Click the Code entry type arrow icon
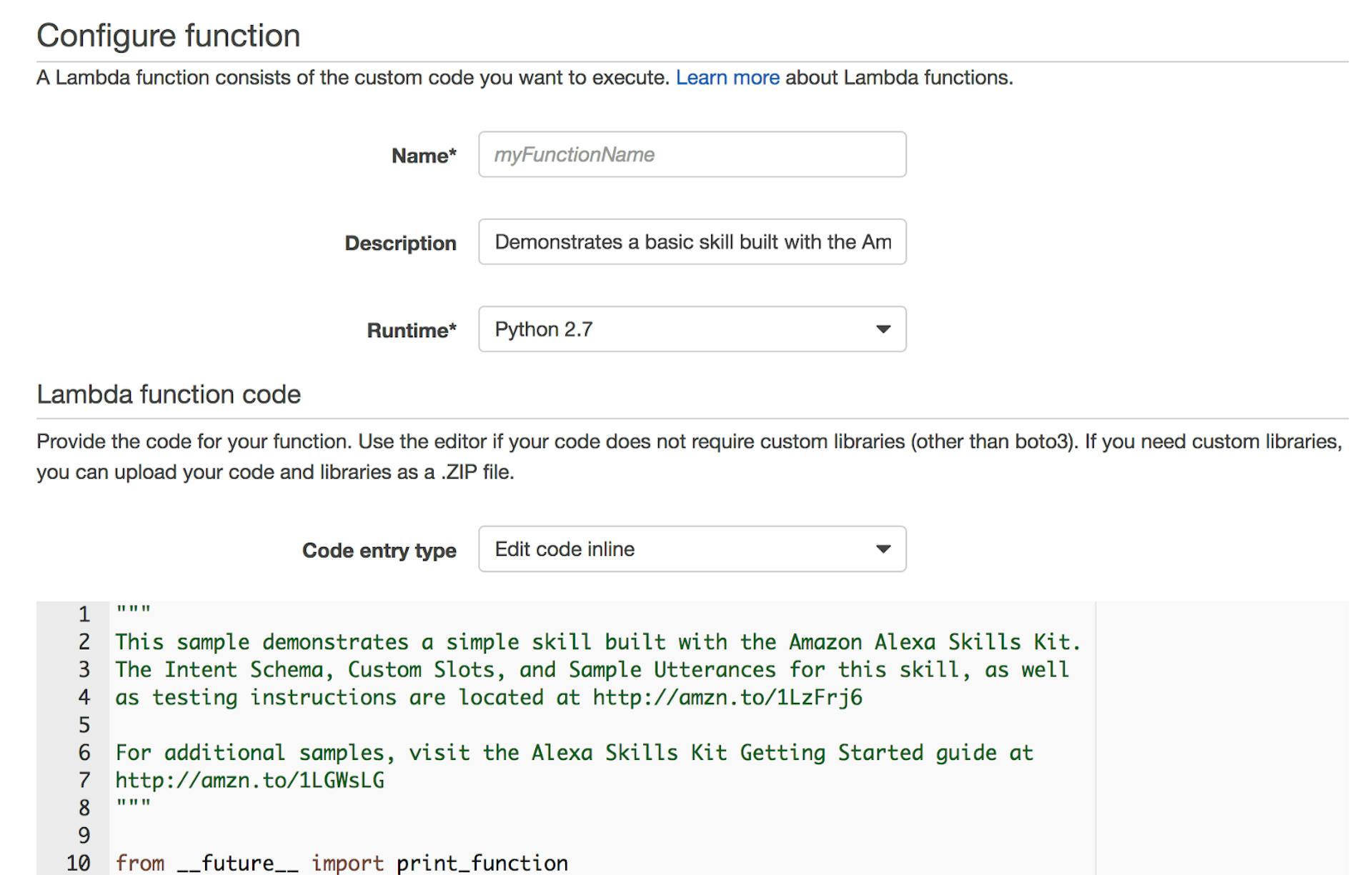The image size is (1372, 875). (883, 549)
